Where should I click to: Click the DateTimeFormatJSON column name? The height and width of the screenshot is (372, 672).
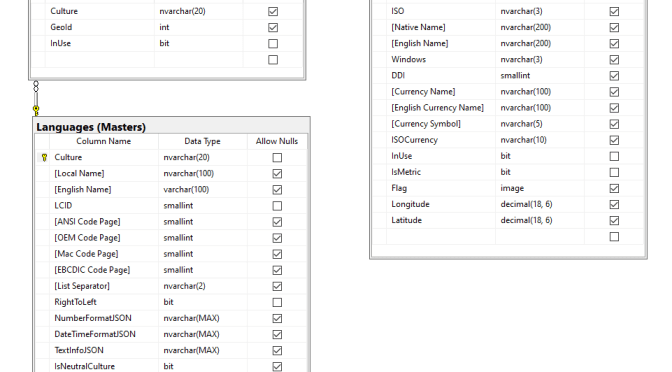coord(104,334)
